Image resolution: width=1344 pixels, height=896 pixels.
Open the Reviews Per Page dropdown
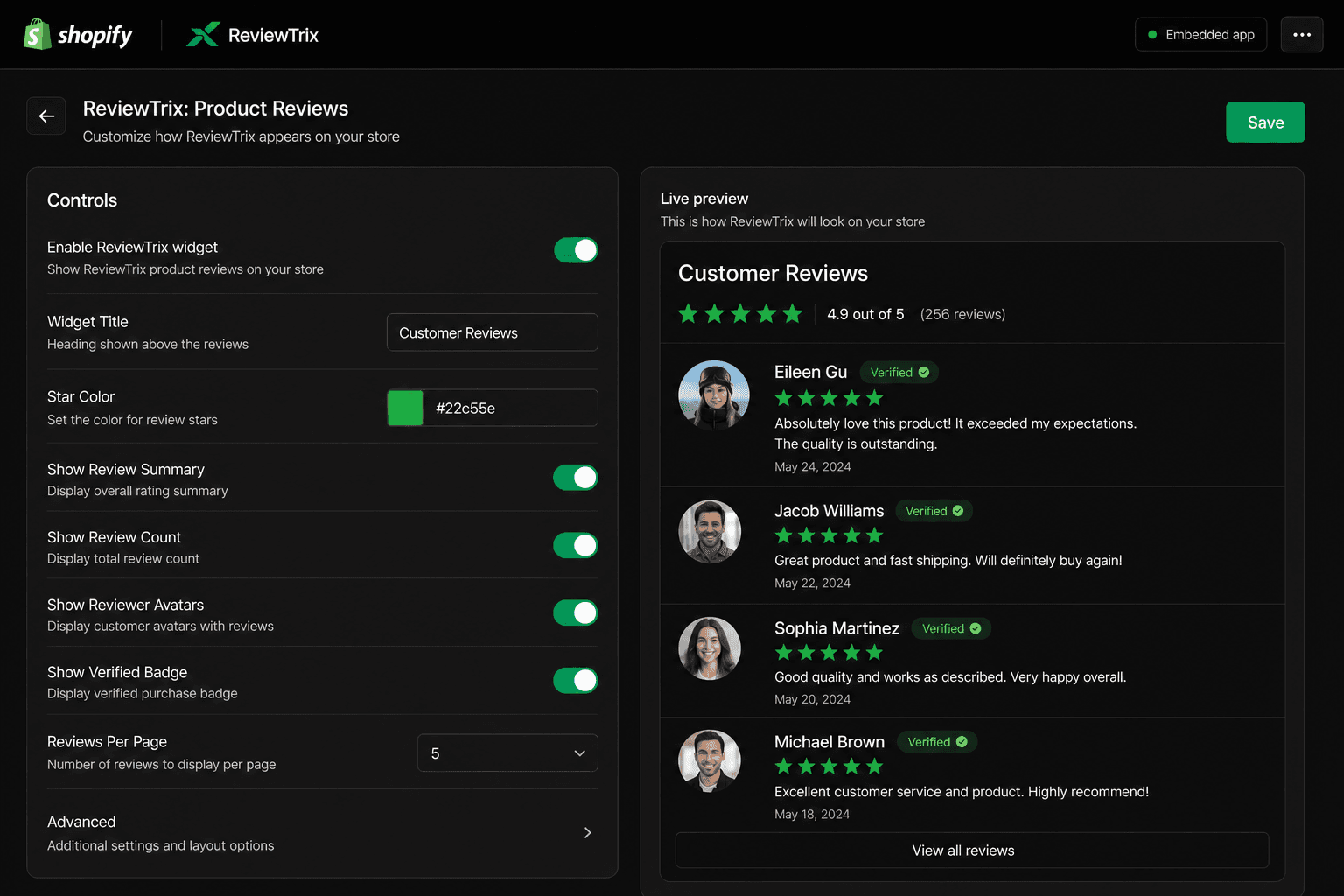(507, 753)
